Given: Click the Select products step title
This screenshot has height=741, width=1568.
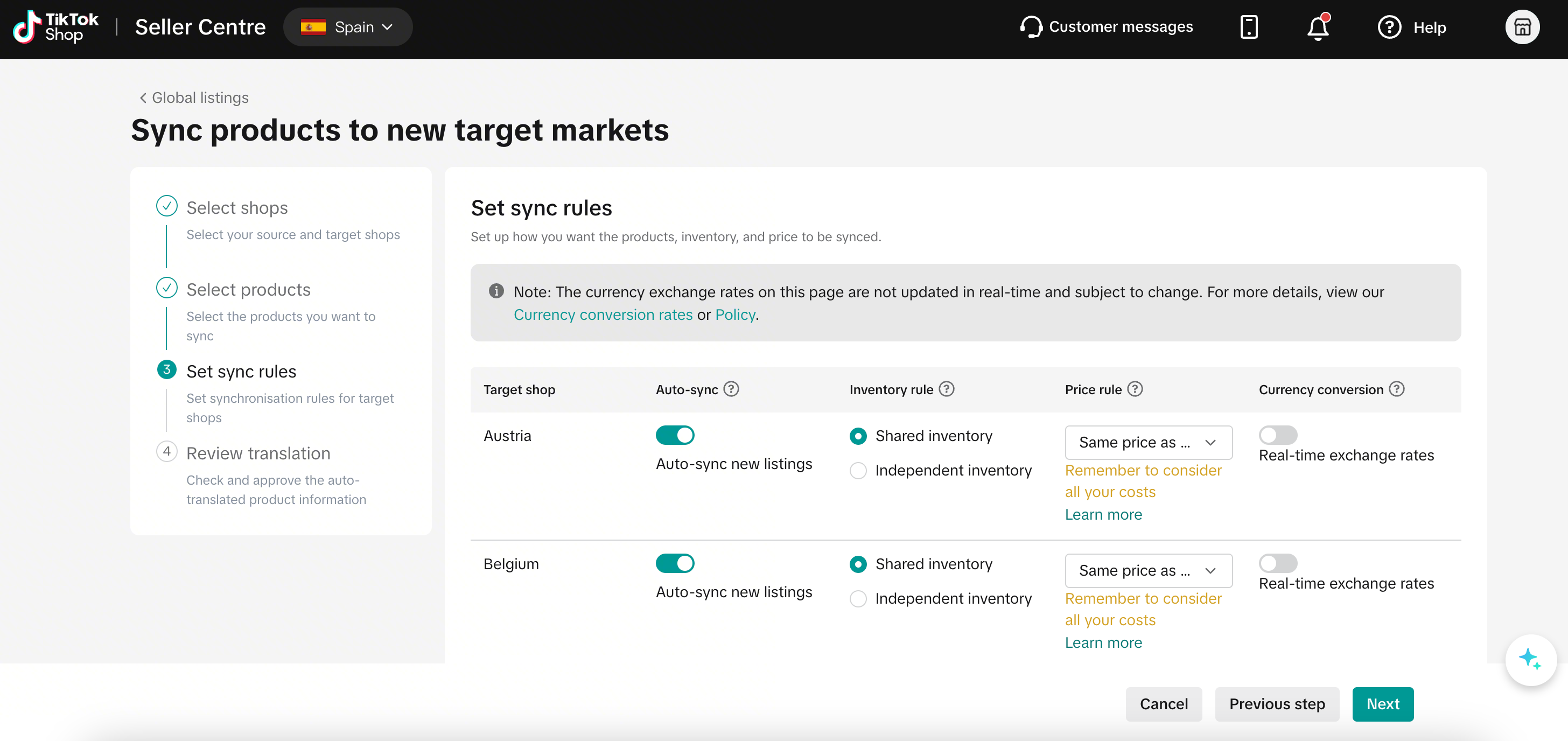Looking at the screenshot, I should (x=248, y=290).
